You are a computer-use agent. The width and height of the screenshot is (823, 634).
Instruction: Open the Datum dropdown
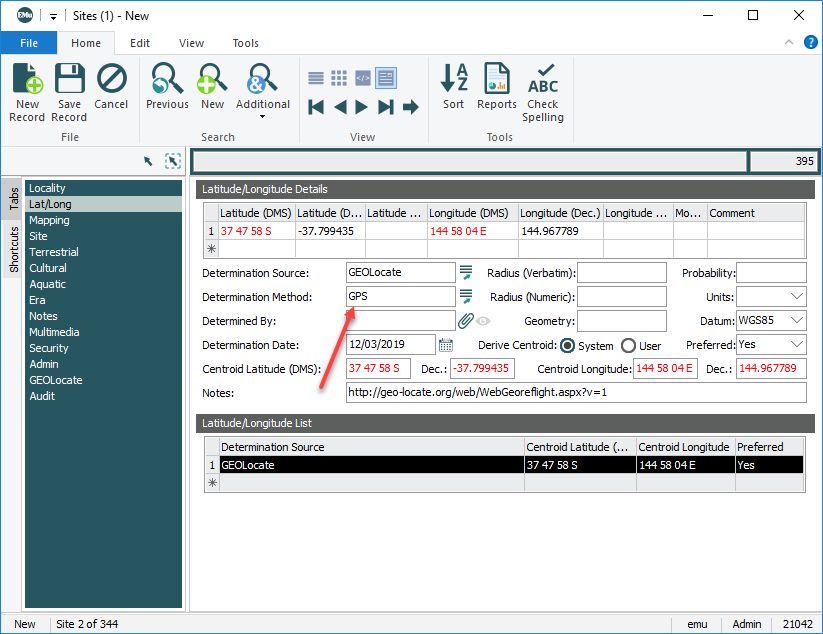click(x=796, y=321)
